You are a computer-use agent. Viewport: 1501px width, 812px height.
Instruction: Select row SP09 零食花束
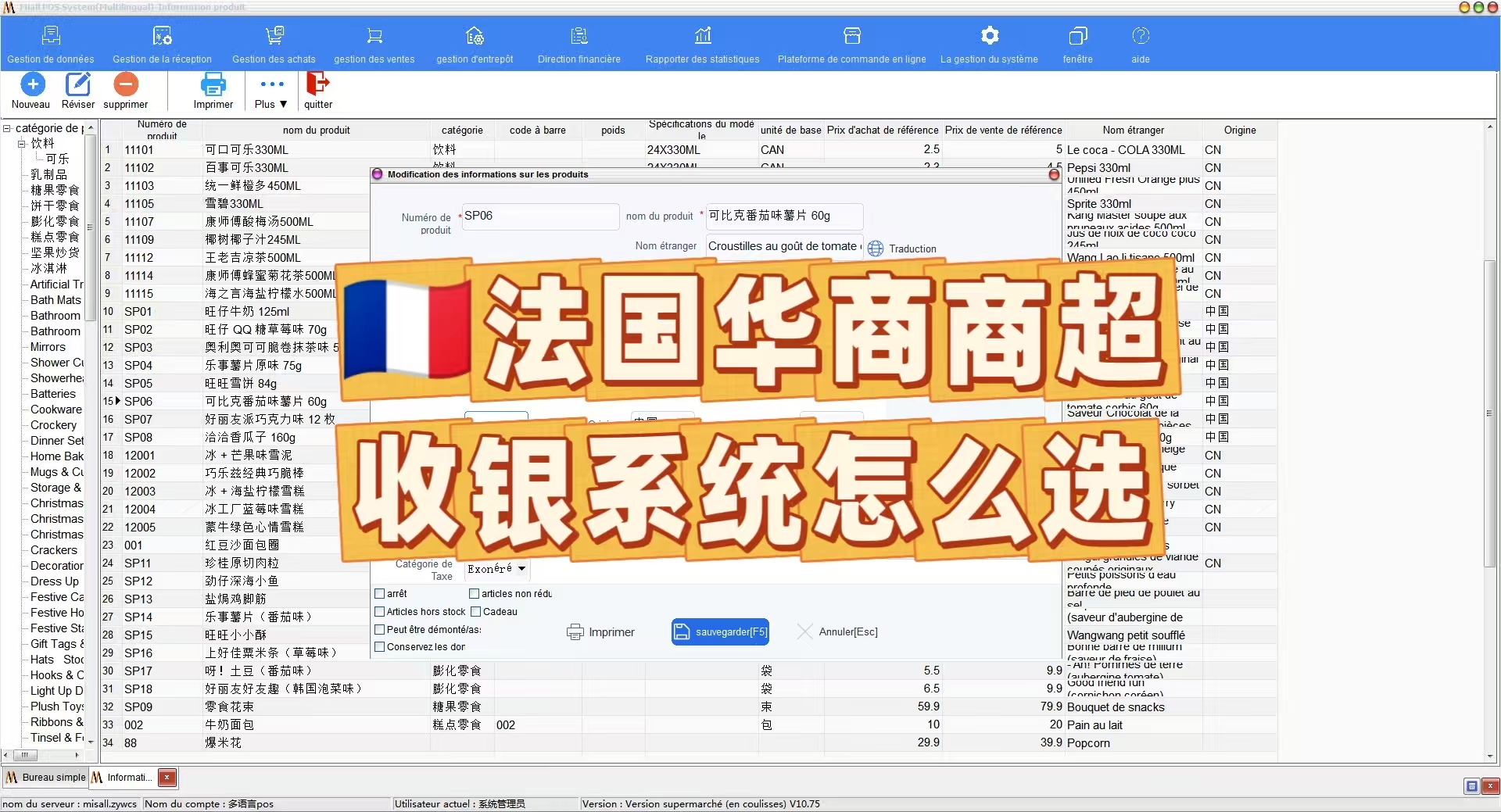coord(688,707)
